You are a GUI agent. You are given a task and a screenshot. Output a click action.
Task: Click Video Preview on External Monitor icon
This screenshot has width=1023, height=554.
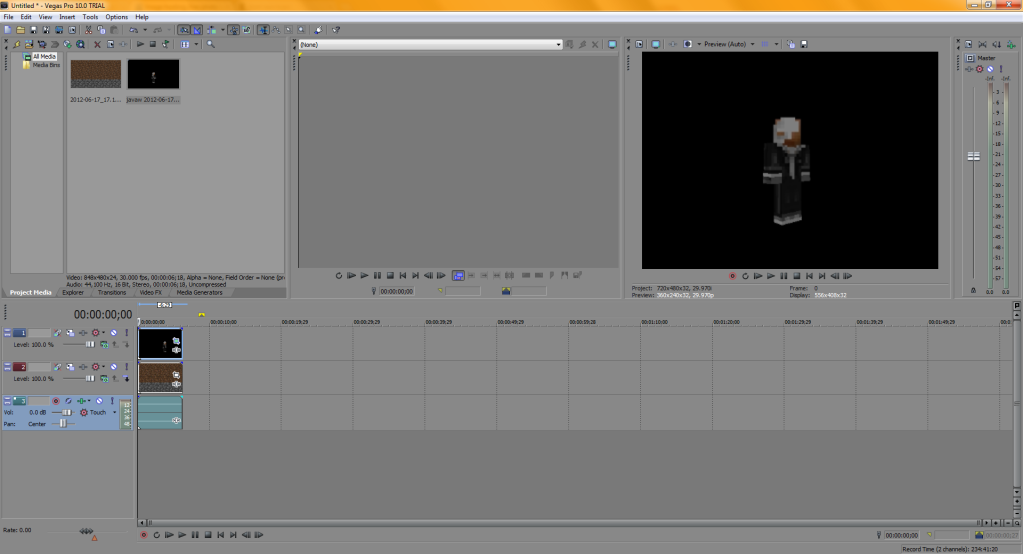point(656,44)
